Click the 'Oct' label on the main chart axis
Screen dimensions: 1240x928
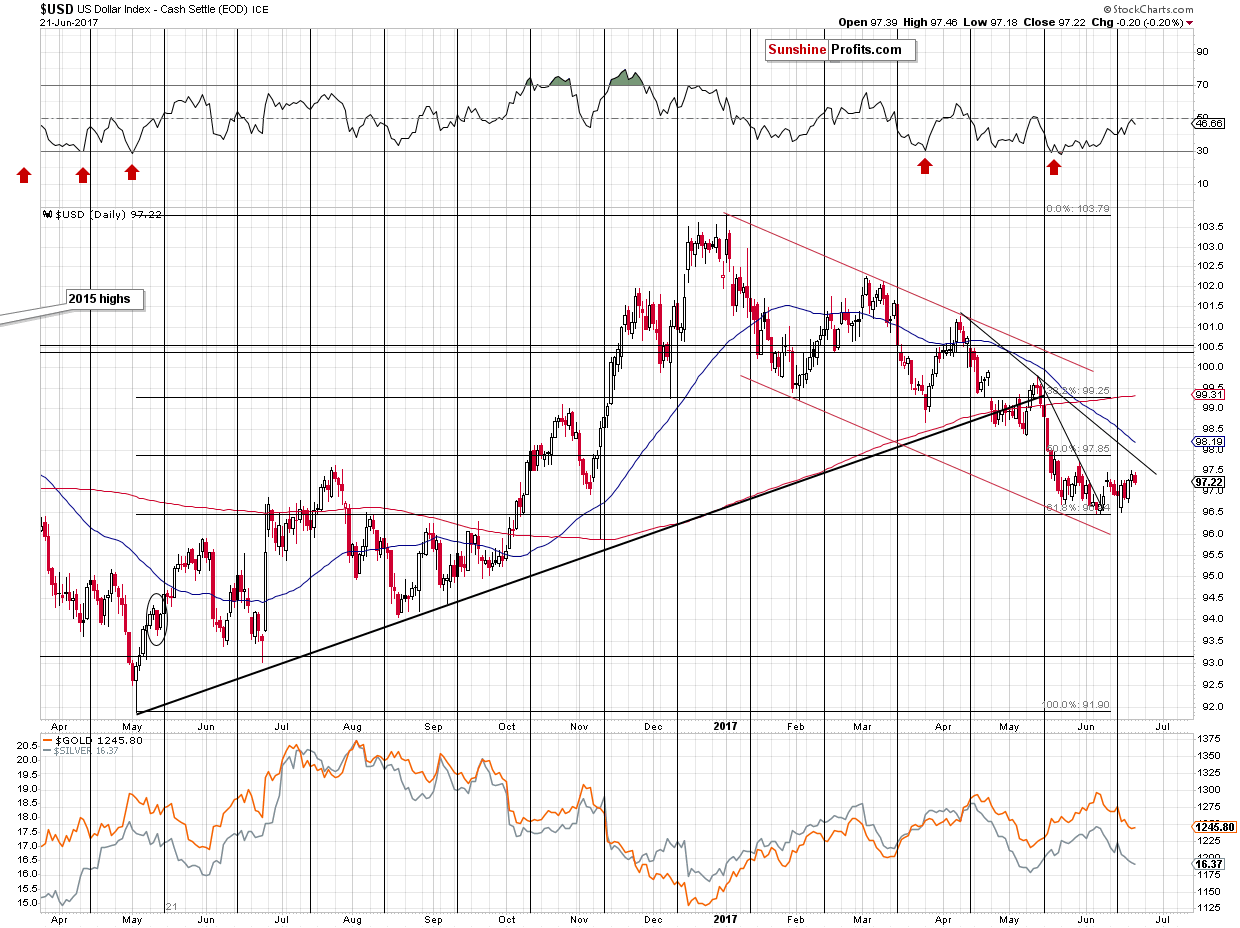pyautogui.click(x=506, y=726)
